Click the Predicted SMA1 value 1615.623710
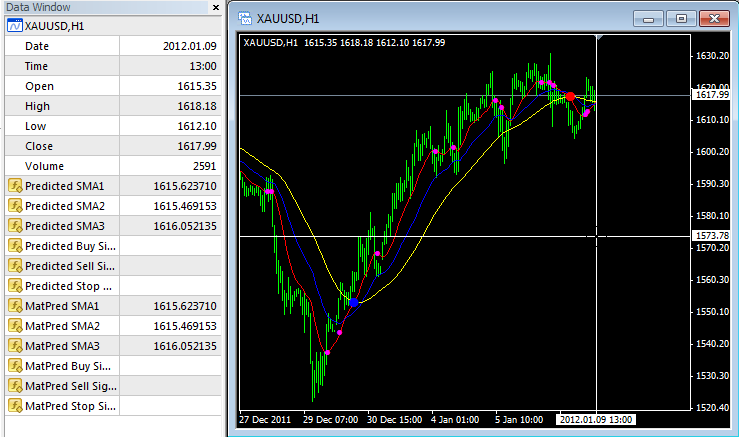 185,186
